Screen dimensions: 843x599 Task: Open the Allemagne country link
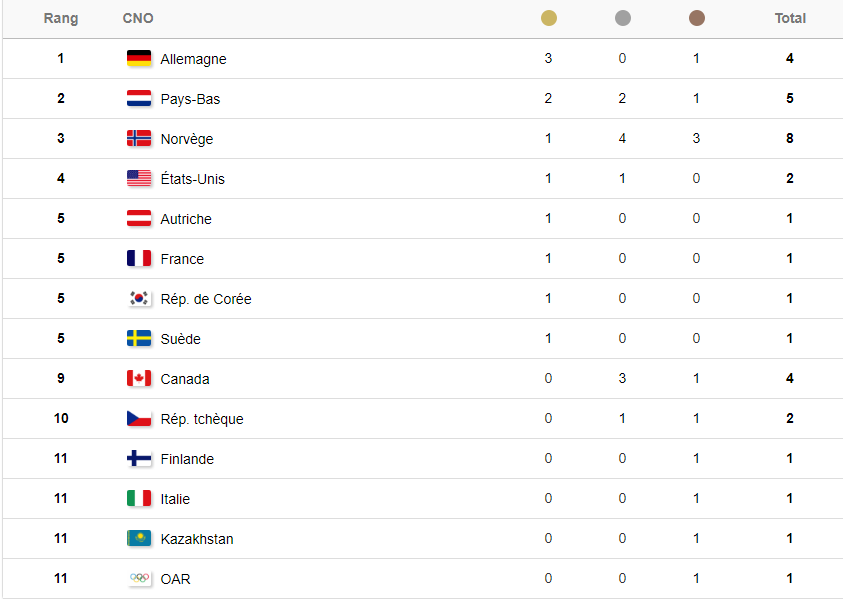[x=194, y=59]
